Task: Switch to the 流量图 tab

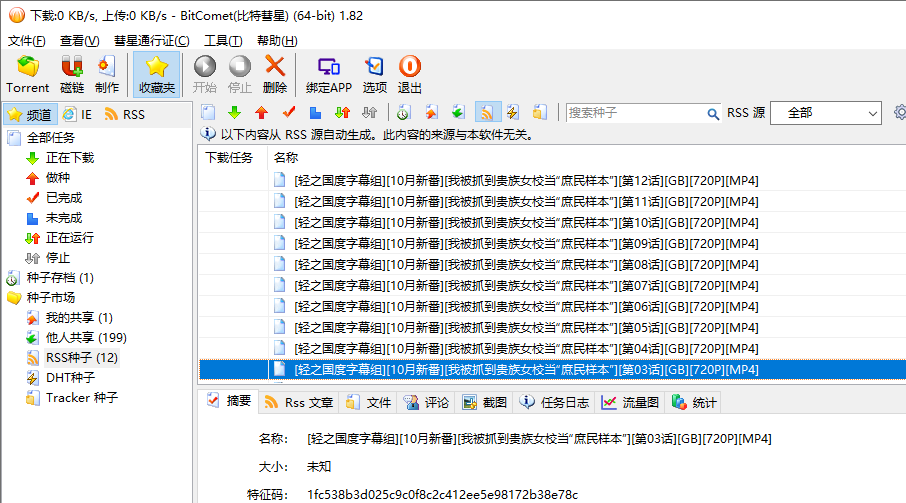Action: [630, 402]
